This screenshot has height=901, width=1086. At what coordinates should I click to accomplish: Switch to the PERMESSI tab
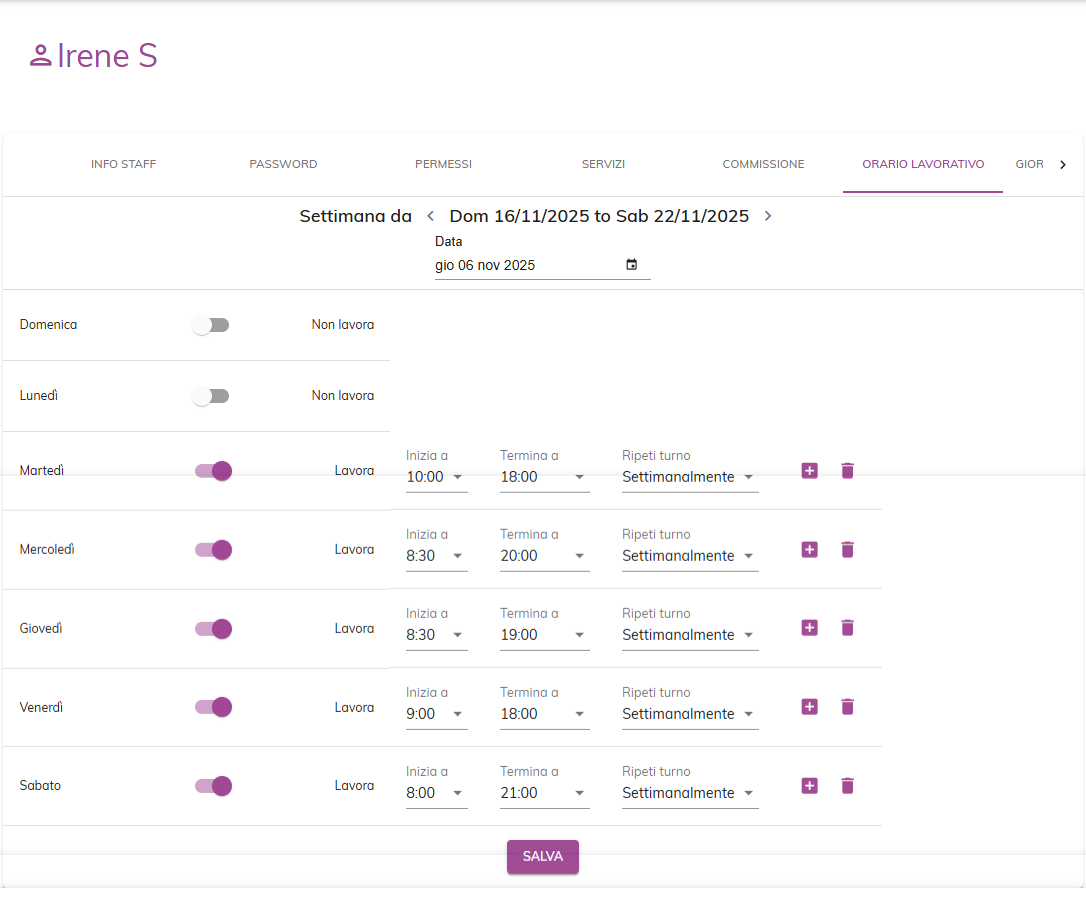[x=443, y=164]
